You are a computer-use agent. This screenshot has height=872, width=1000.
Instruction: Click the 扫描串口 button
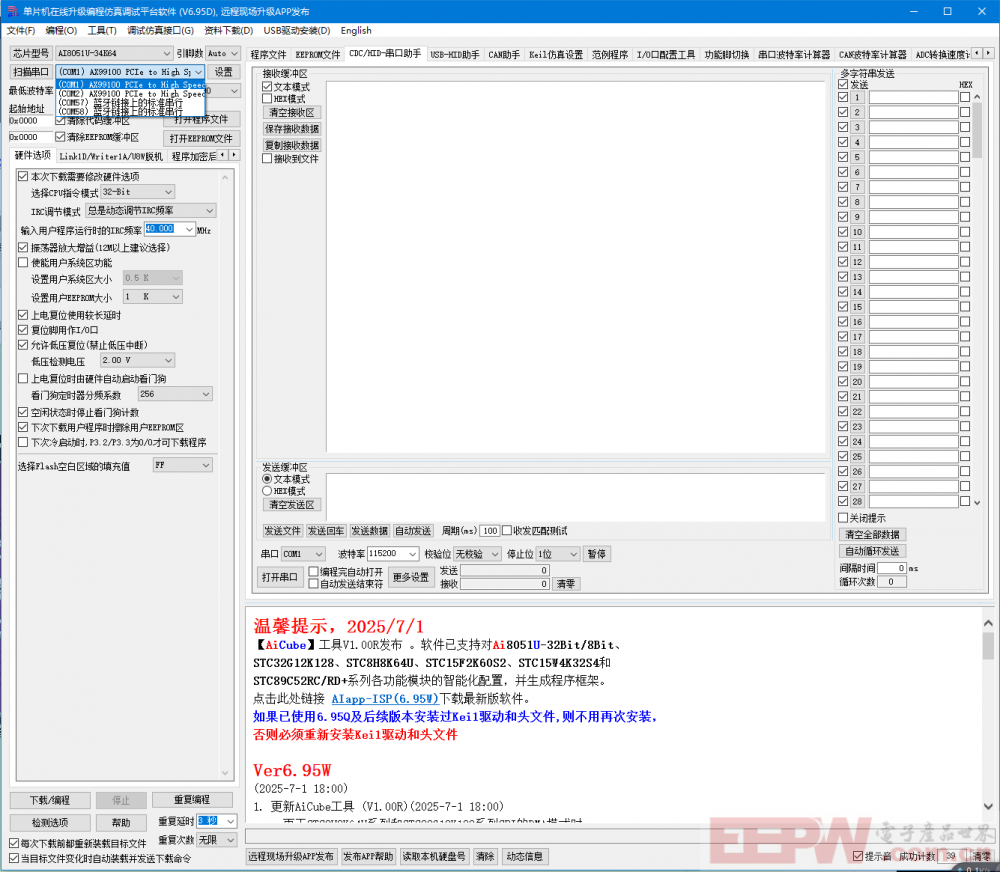click(x=31, y=72)
